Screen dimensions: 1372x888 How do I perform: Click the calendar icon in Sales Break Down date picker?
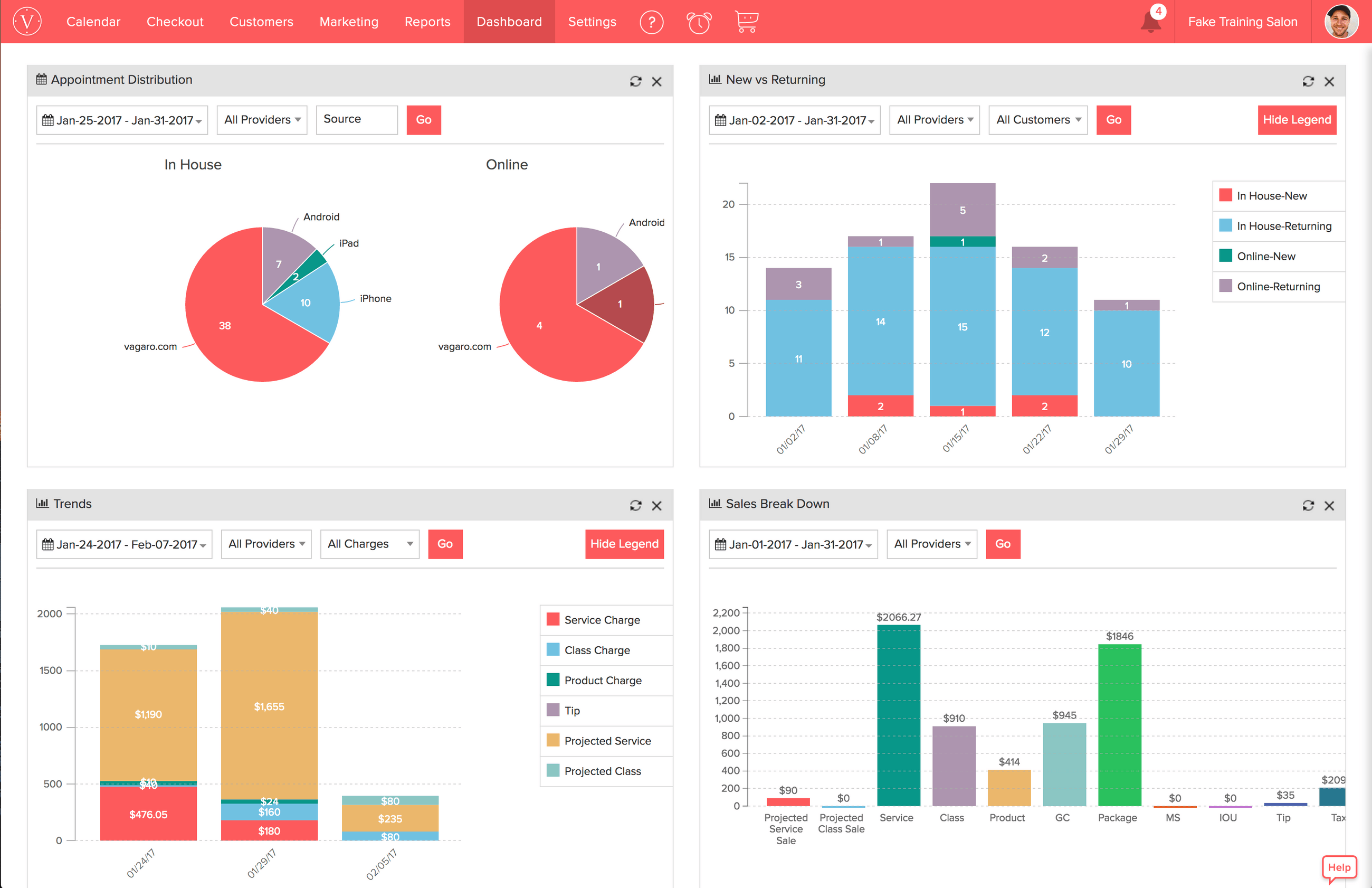pos(720,544)
